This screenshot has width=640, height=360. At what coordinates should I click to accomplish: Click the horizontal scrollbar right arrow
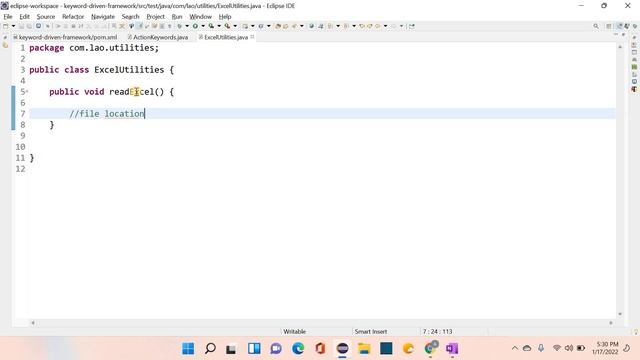pyautogui.click(x=611, y=323)
